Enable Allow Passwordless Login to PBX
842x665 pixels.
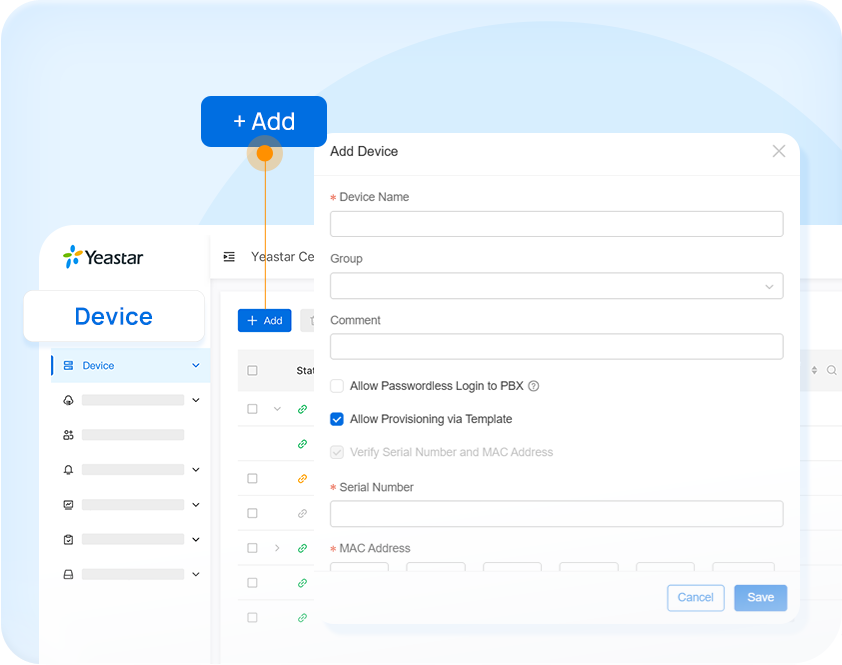tap(337, 386)
